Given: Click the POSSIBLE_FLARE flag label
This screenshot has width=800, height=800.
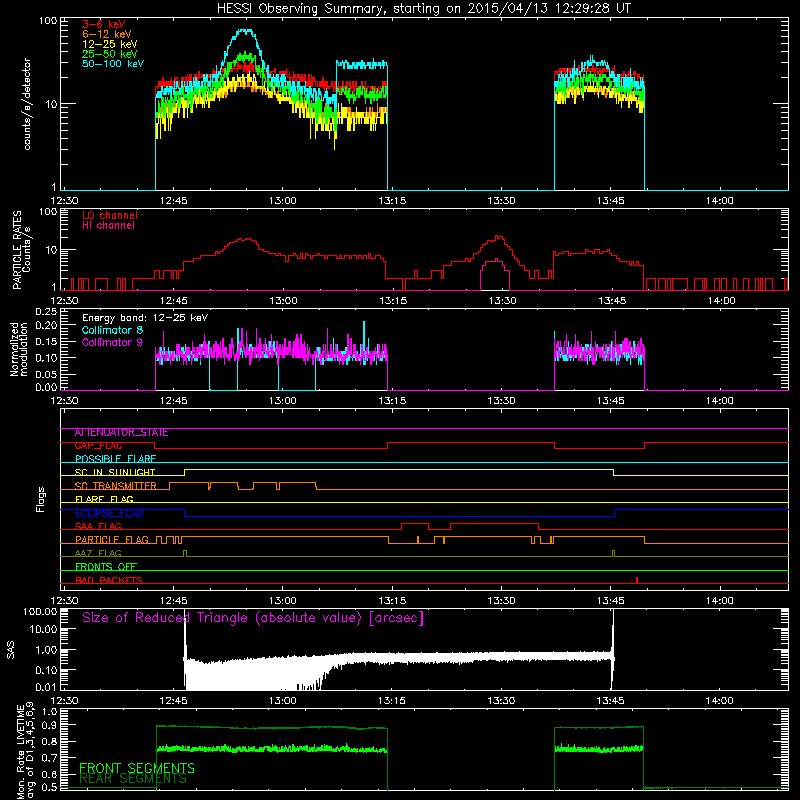Looking at the screenshot, I should [x=115, y=459].
